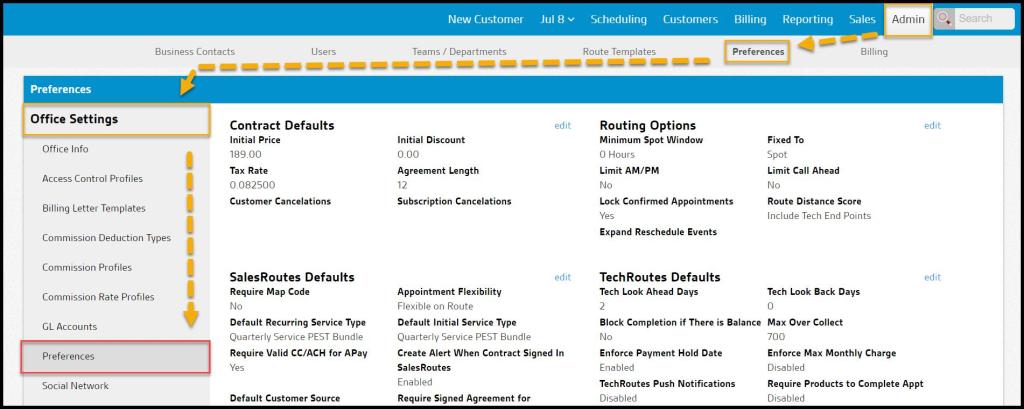1024x409 pixels.
Task: Open Access Control Profiles in sidebar
Action: point(92,179)
